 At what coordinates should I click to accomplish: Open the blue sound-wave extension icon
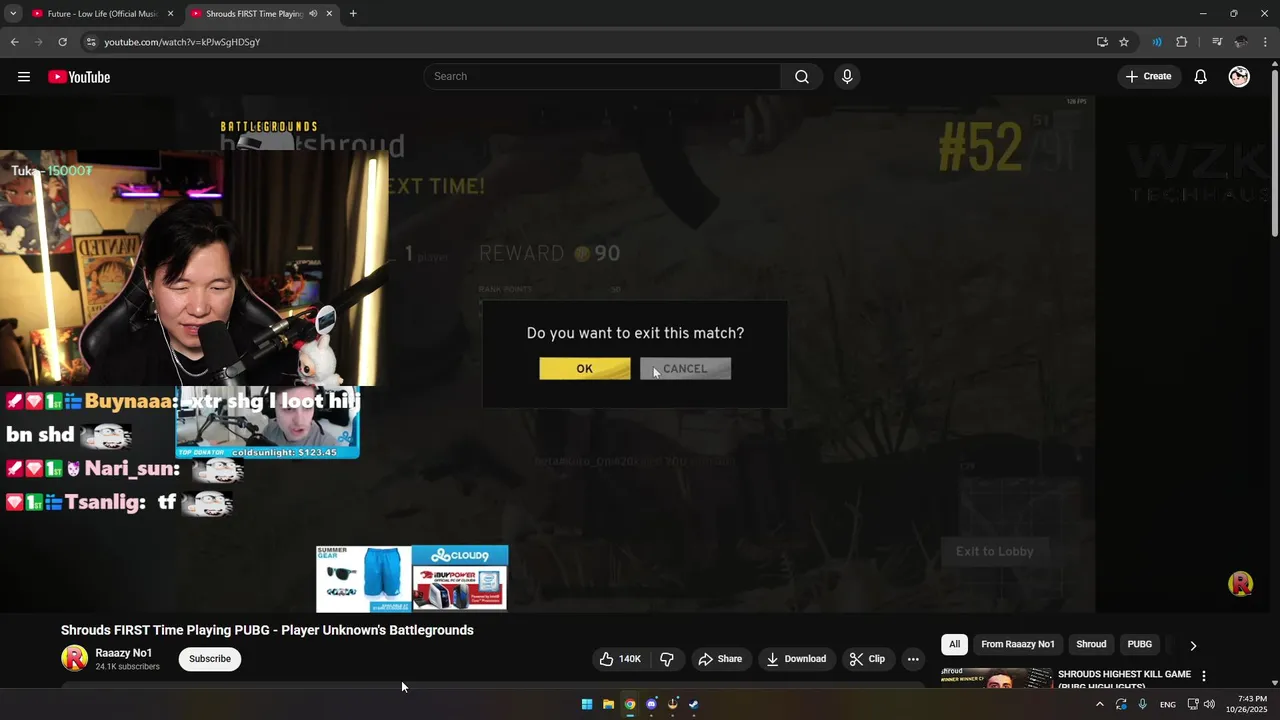(1157, 42)
